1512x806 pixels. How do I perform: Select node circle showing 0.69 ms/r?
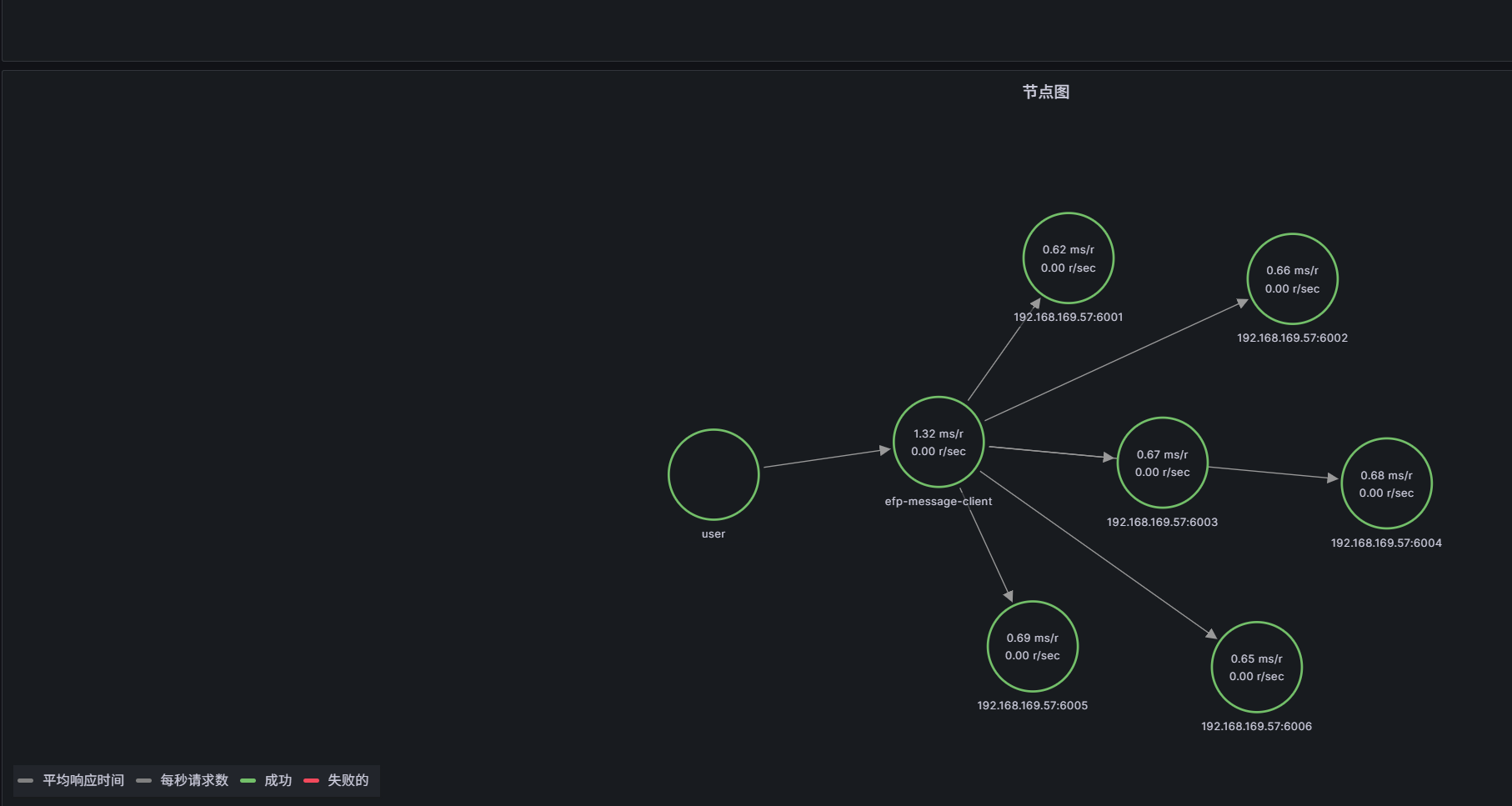tap(1032, 647)
